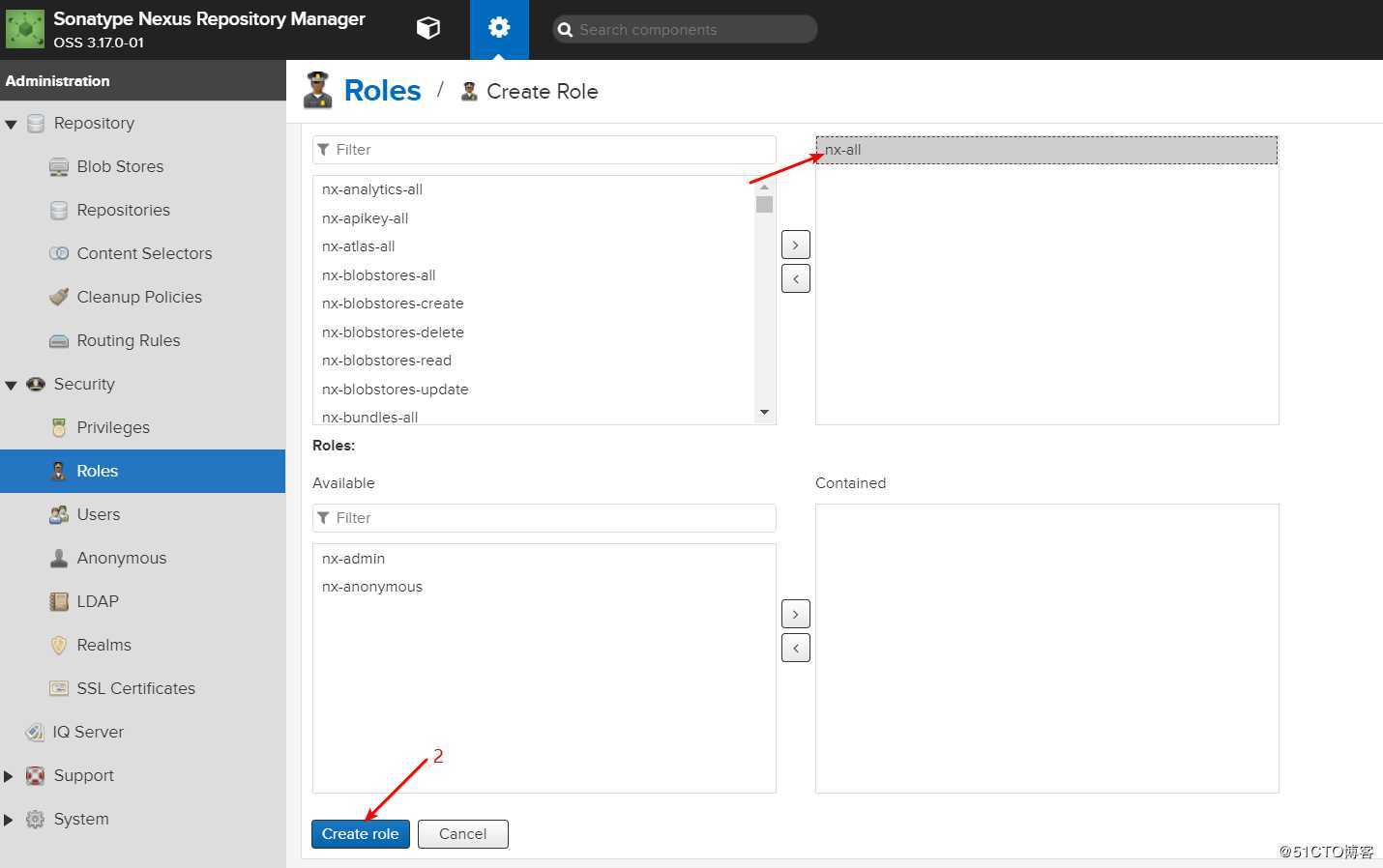Screen dimensions: 1383x868
Task: Click the Routing Rules icon
Action: 59,340
